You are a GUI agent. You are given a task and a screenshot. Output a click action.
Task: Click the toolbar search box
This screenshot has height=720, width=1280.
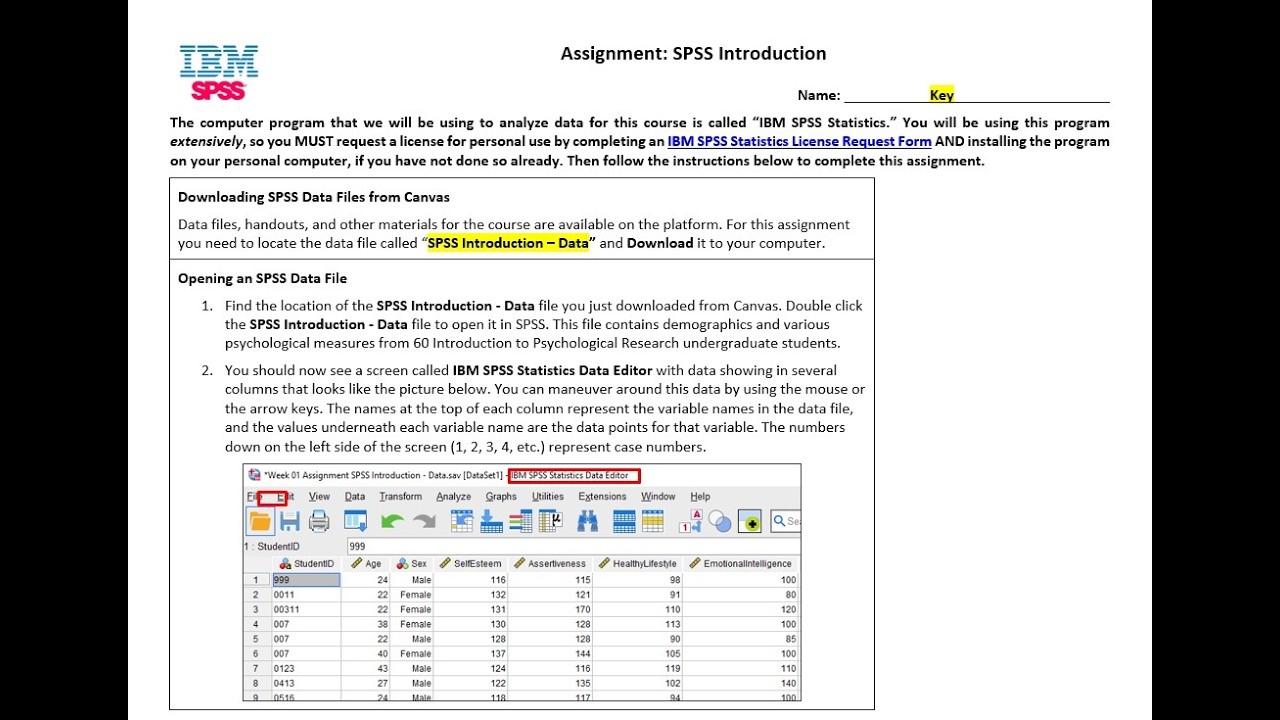click(786, 521)
